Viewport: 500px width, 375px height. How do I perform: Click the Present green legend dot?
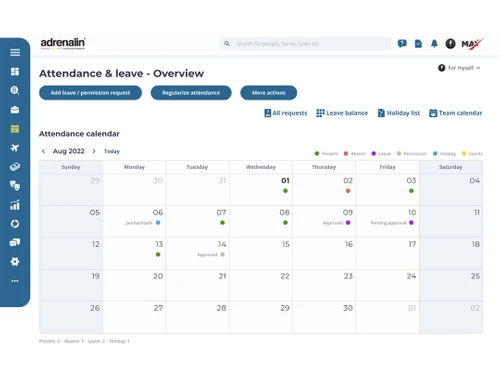click(x=317, y=154)
